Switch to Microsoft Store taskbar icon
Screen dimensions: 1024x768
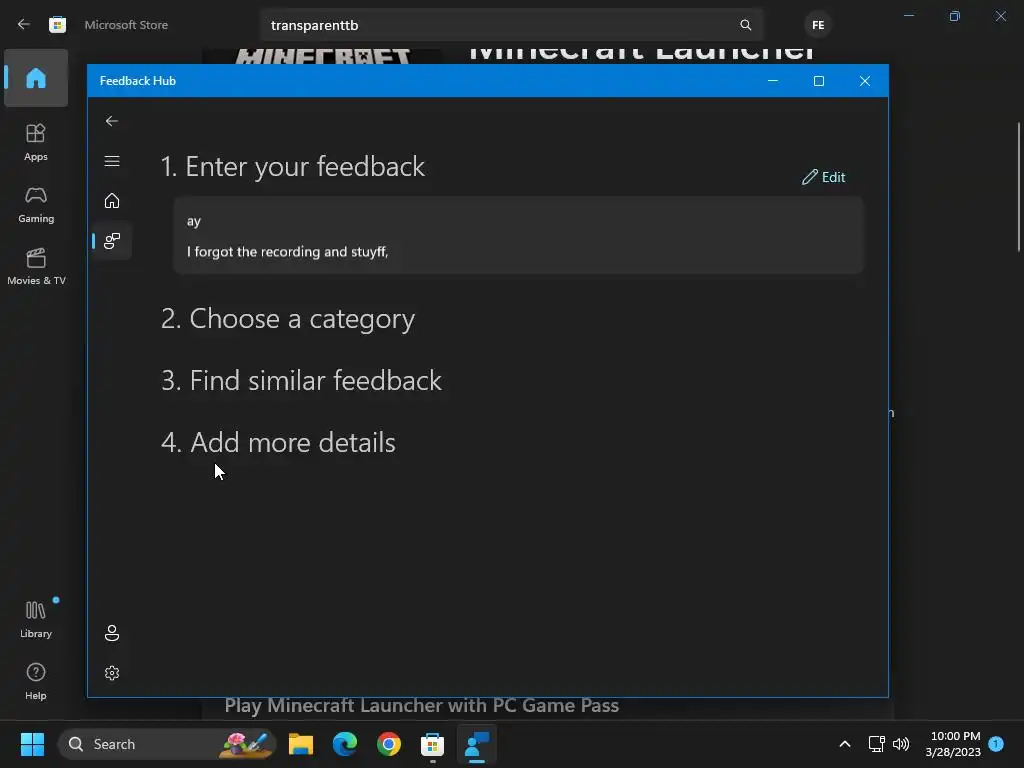(x=432, y=744)
